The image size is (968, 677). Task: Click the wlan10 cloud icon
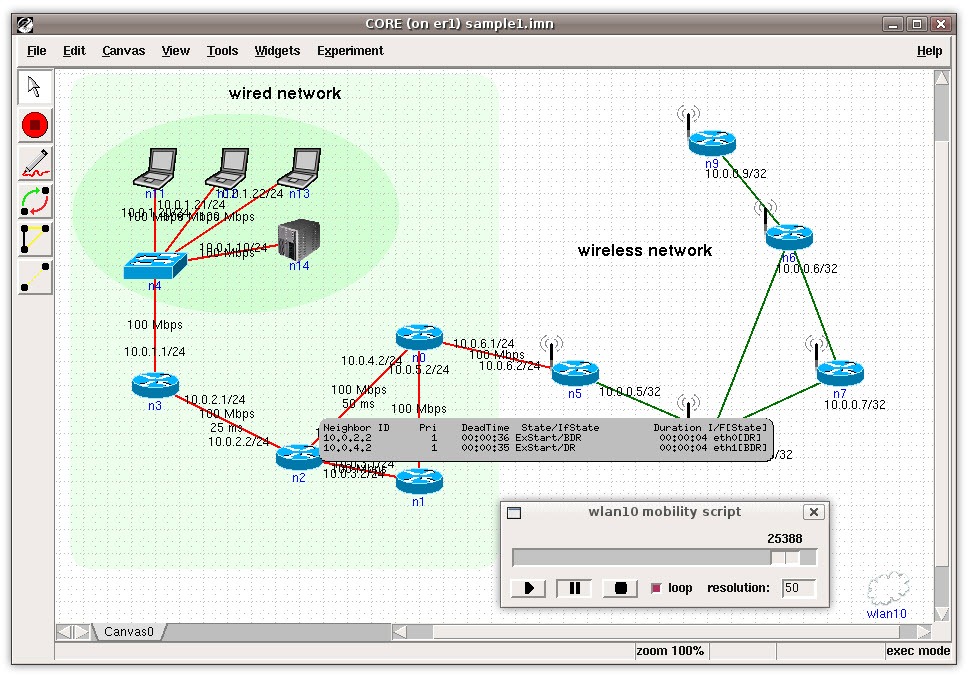click(x=888, y=589)
